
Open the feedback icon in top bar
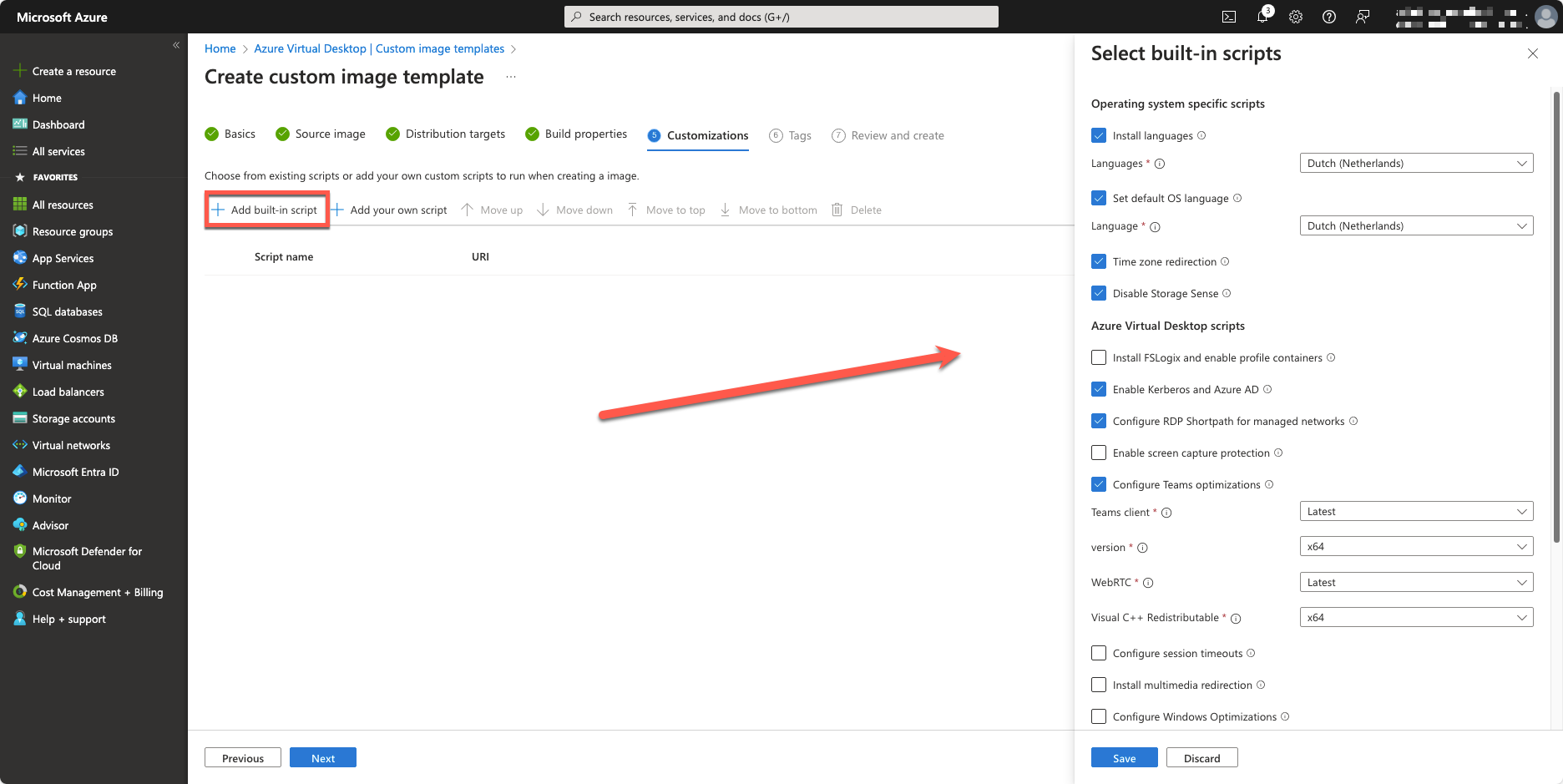click(x=1363, y=17)
